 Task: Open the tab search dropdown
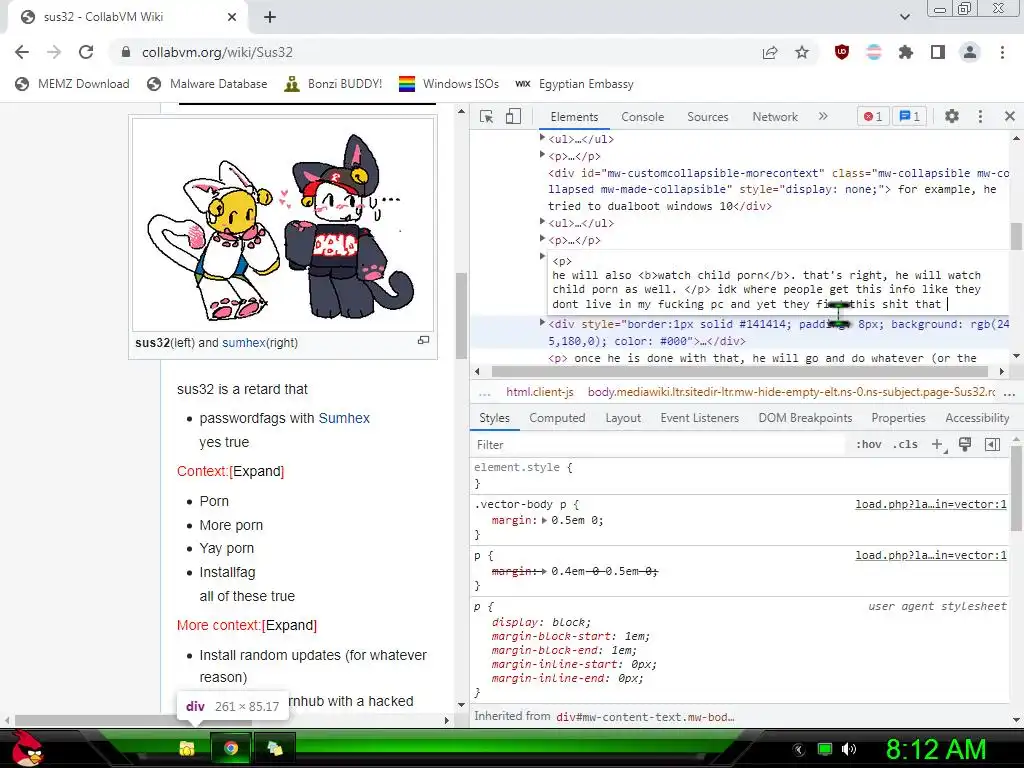904,17
